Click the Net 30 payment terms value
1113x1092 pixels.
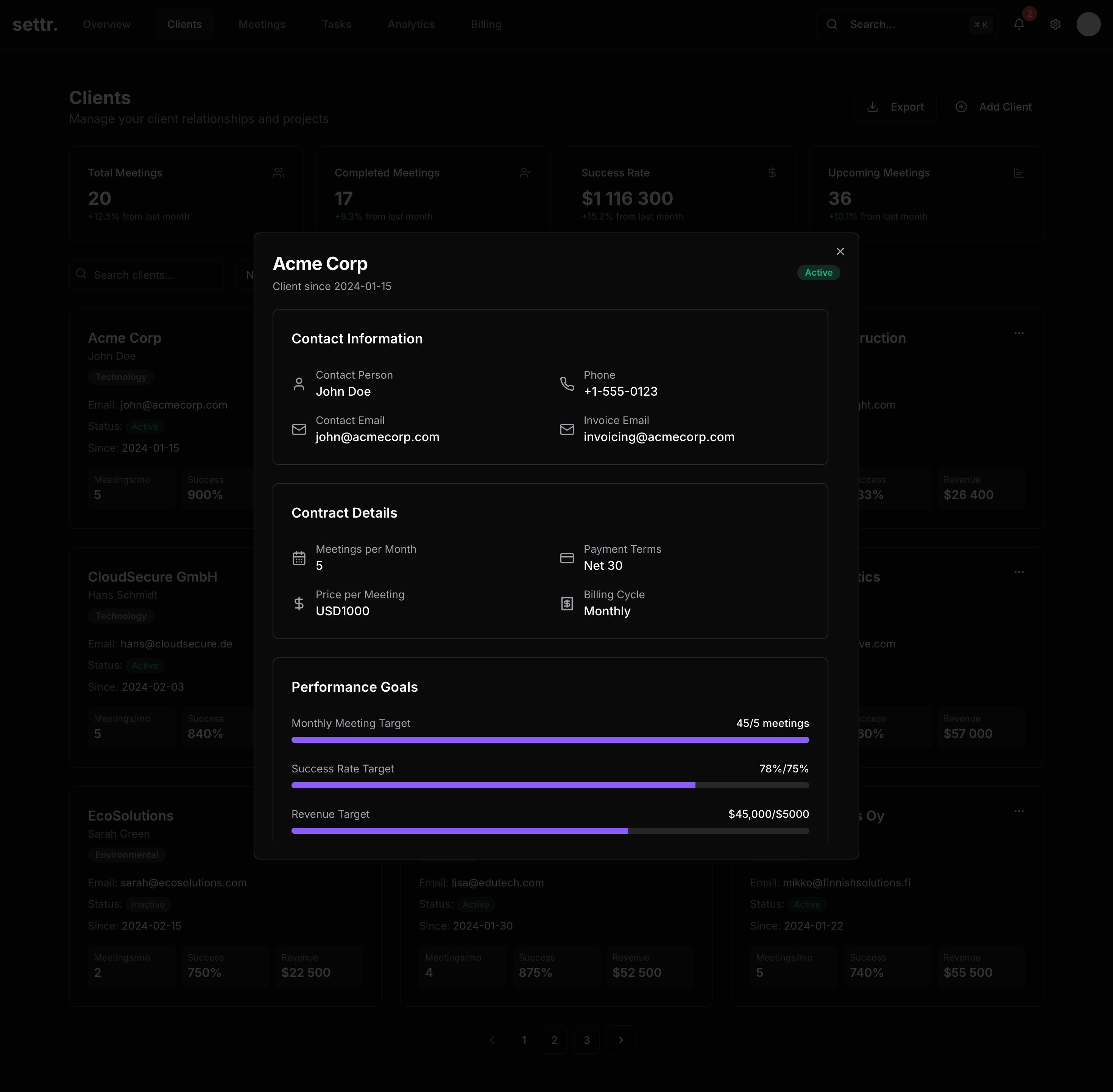coord(603,566)
